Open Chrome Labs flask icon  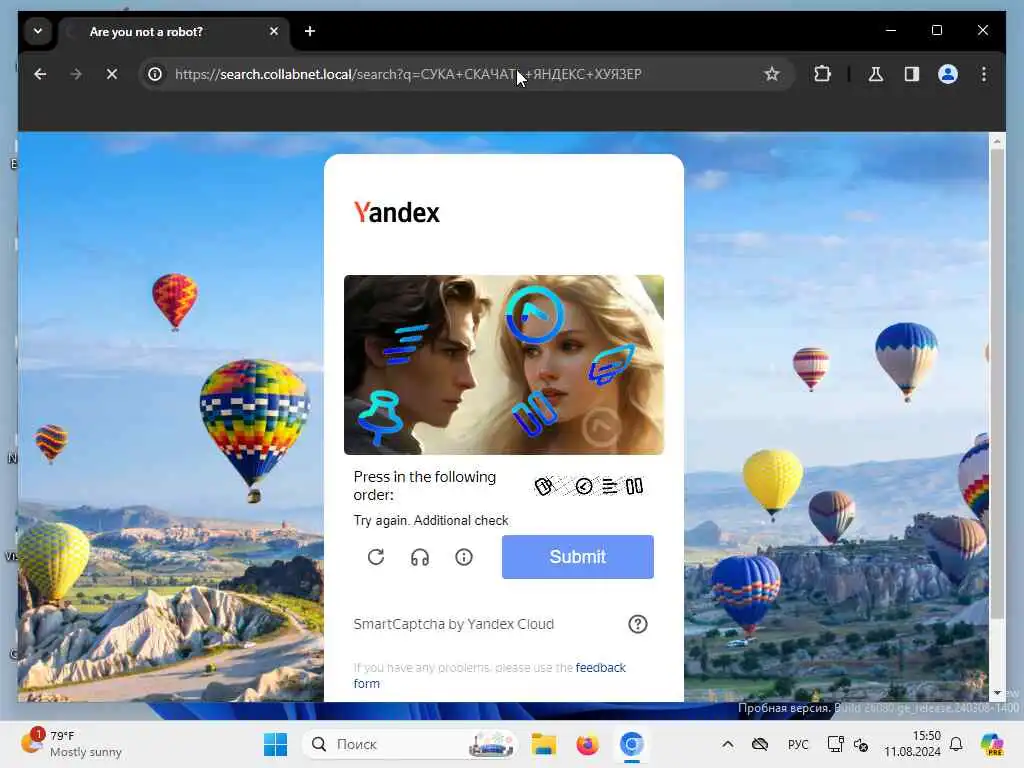pyautogui.click(x=876, y=74)
